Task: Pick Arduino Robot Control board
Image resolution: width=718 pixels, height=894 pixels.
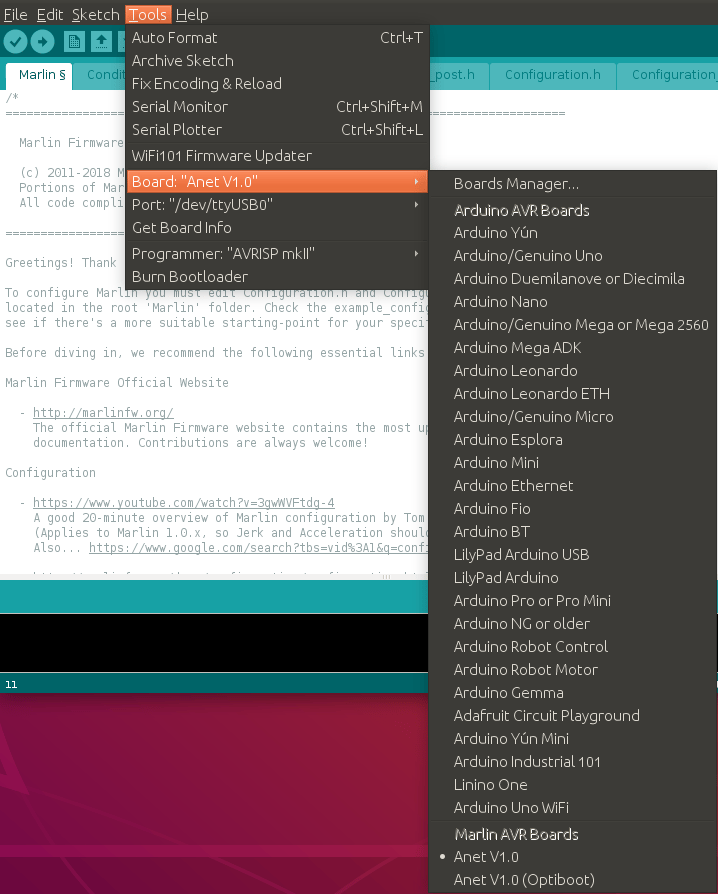Action: point(573,647)
